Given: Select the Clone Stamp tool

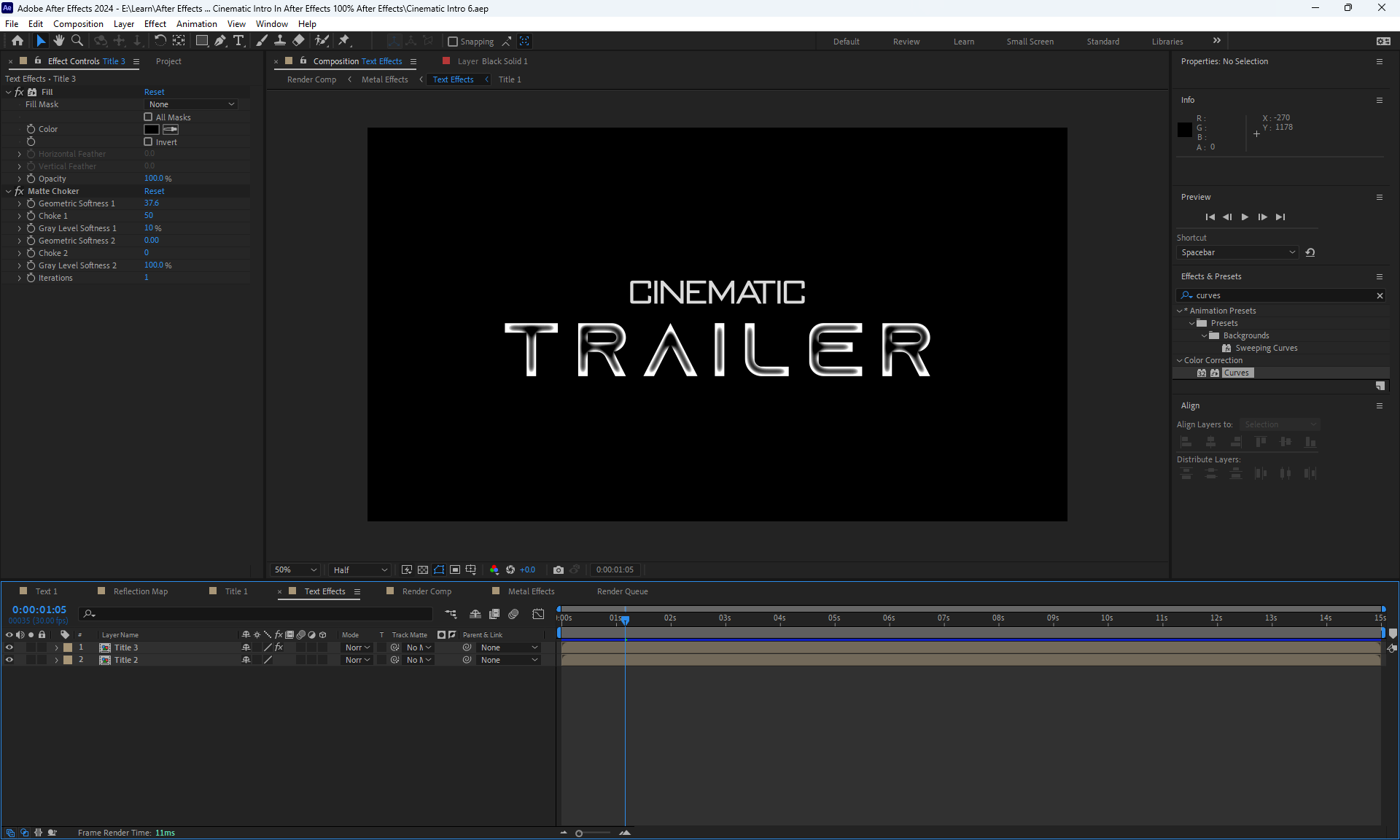Looking at the screenshot, I should [x=280, y=41].
